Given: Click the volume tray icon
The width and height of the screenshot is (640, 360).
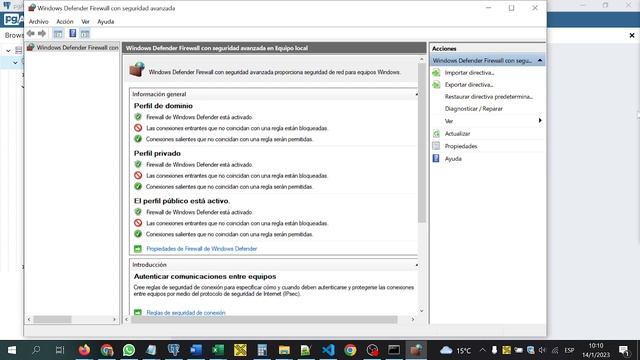Looking at the screenshot, I should 542,350.
